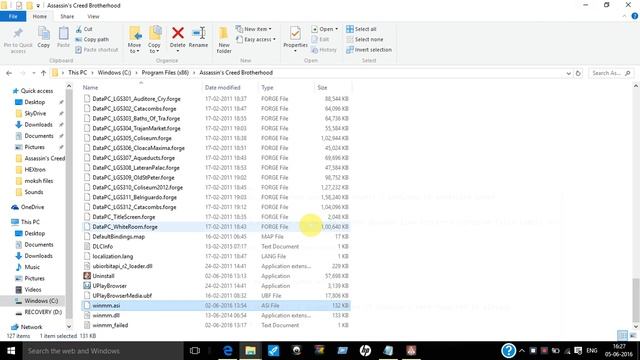This screenshot has height=360, width=640.
Task: Sort by Date modified column
Action: coord(222,87)
